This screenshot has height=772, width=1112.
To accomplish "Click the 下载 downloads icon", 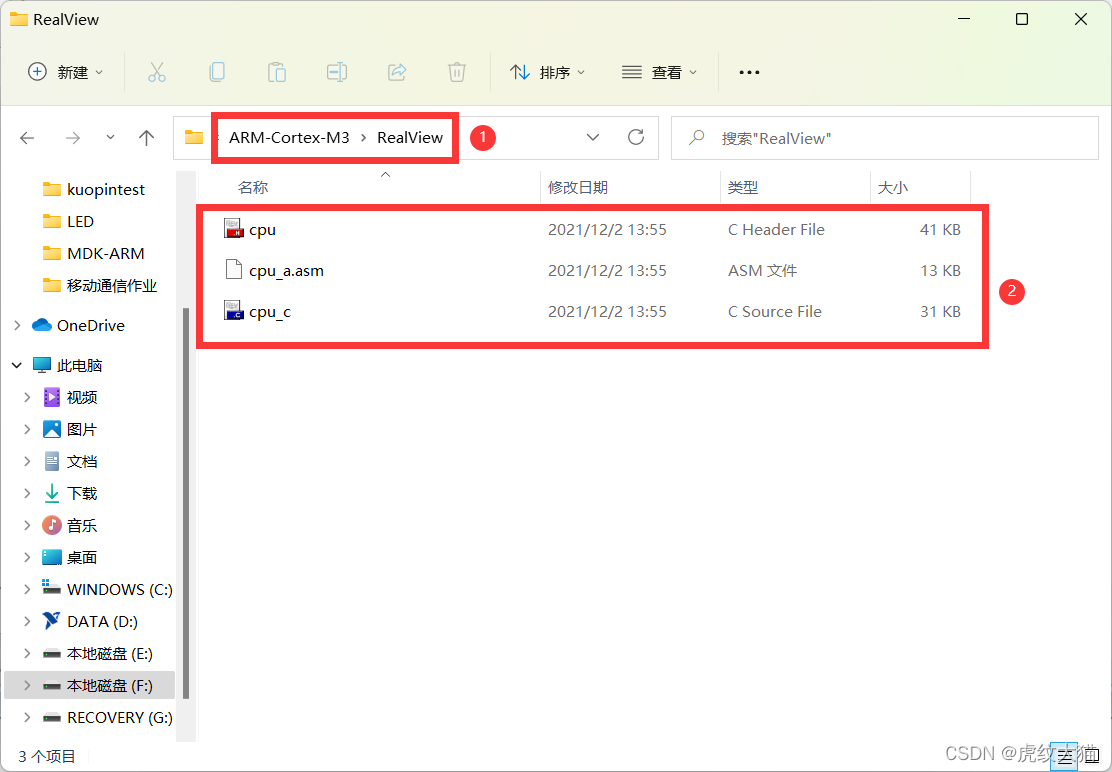I will (52, 493).
